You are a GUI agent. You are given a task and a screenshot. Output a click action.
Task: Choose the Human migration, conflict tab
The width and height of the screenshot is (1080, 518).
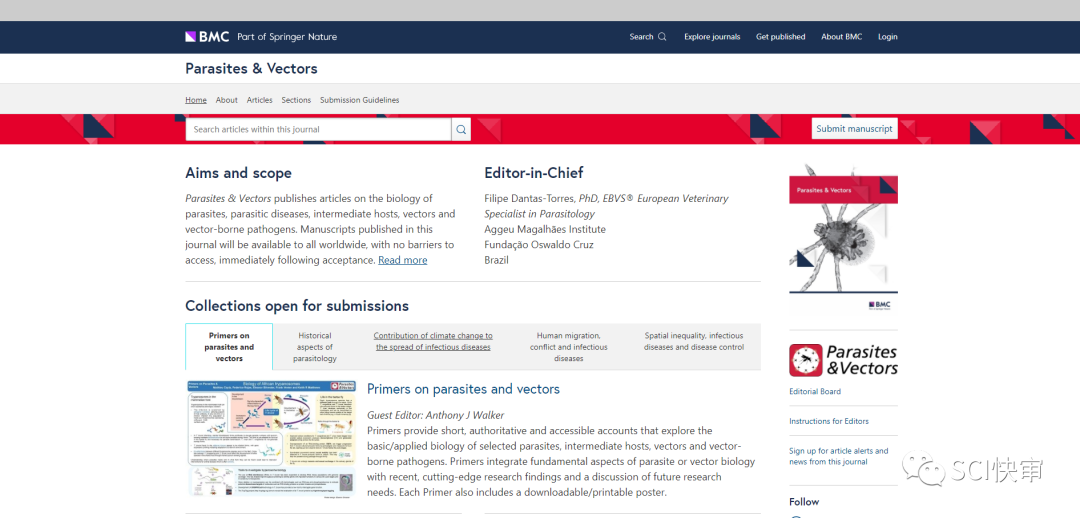[x=568, y=347]
